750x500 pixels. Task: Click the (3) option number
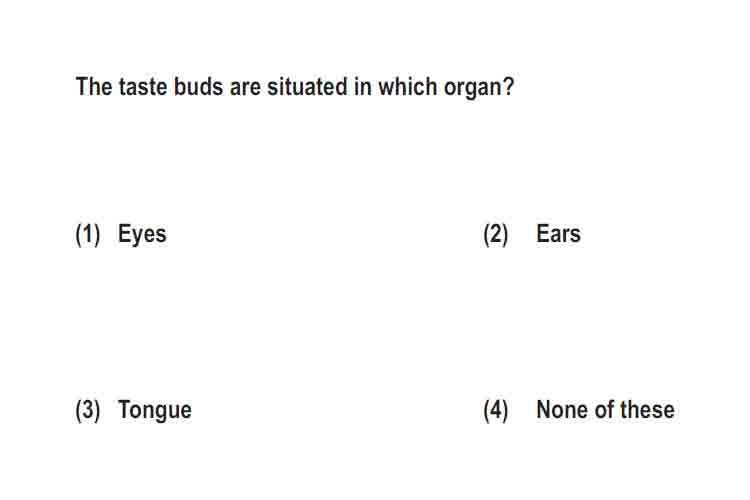[88, 411]
